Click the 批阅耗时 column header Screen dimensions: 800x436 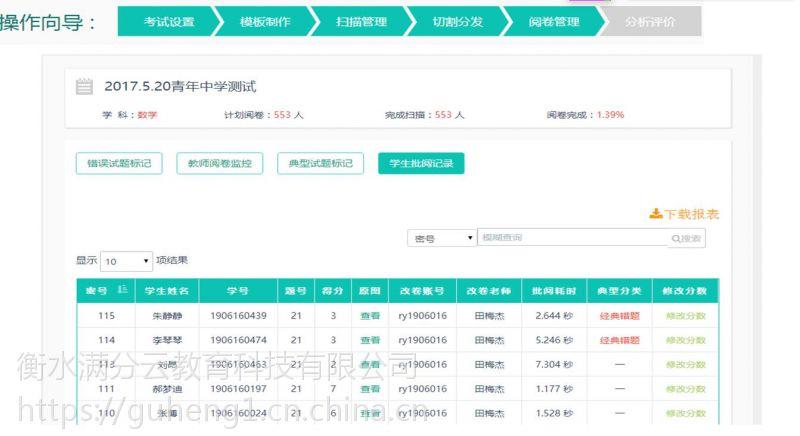pyautogui.click(x=554, y=291)
